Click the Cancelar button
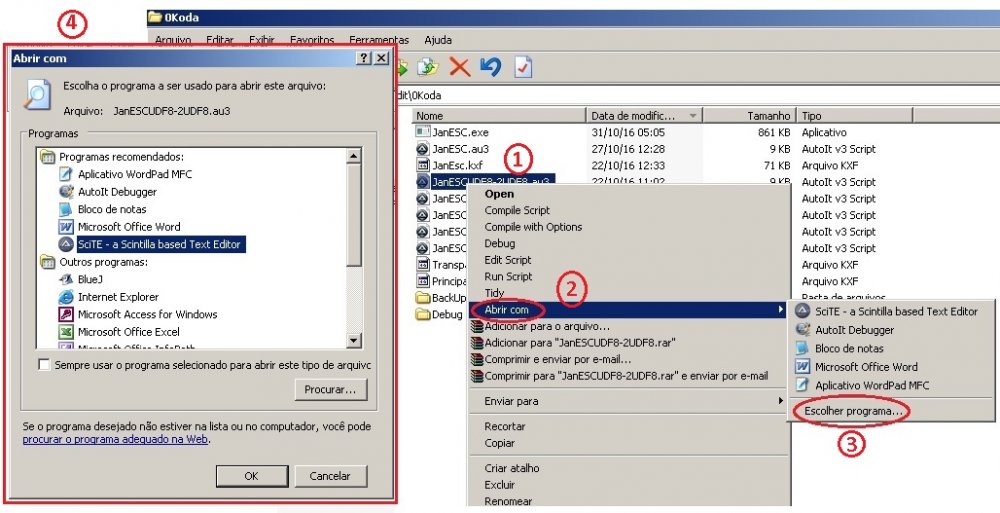The image size is (1000, 513). 330,476
